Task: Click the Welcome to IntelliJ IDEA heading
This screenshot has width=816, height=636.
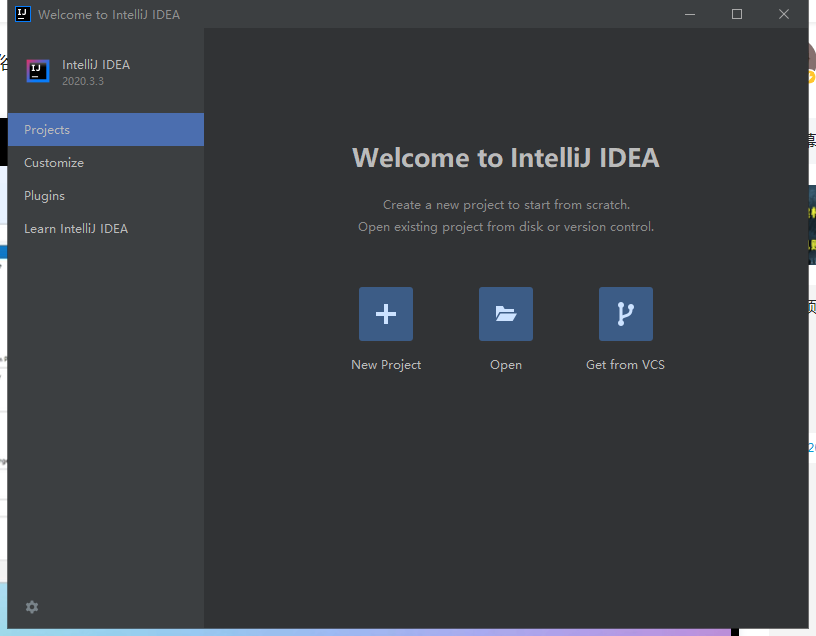Action: coord(506,158)
